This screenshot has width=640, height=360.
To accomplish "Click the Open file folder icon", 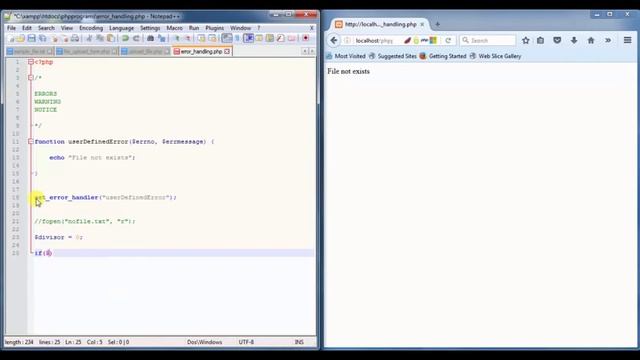I will point(20,38).
